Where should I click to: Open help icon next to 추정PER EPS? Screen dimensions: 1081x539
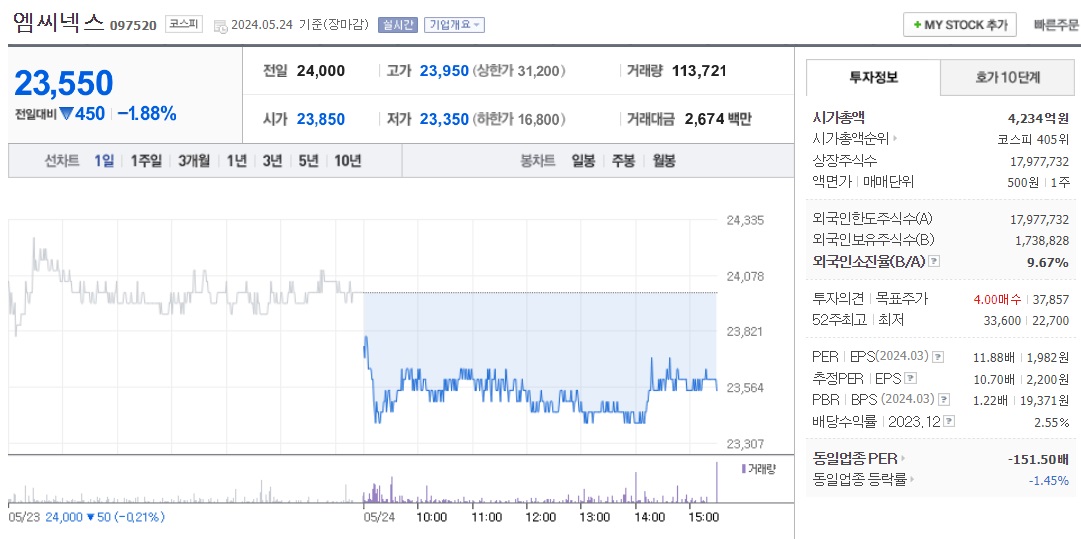(x=911, y=378)
